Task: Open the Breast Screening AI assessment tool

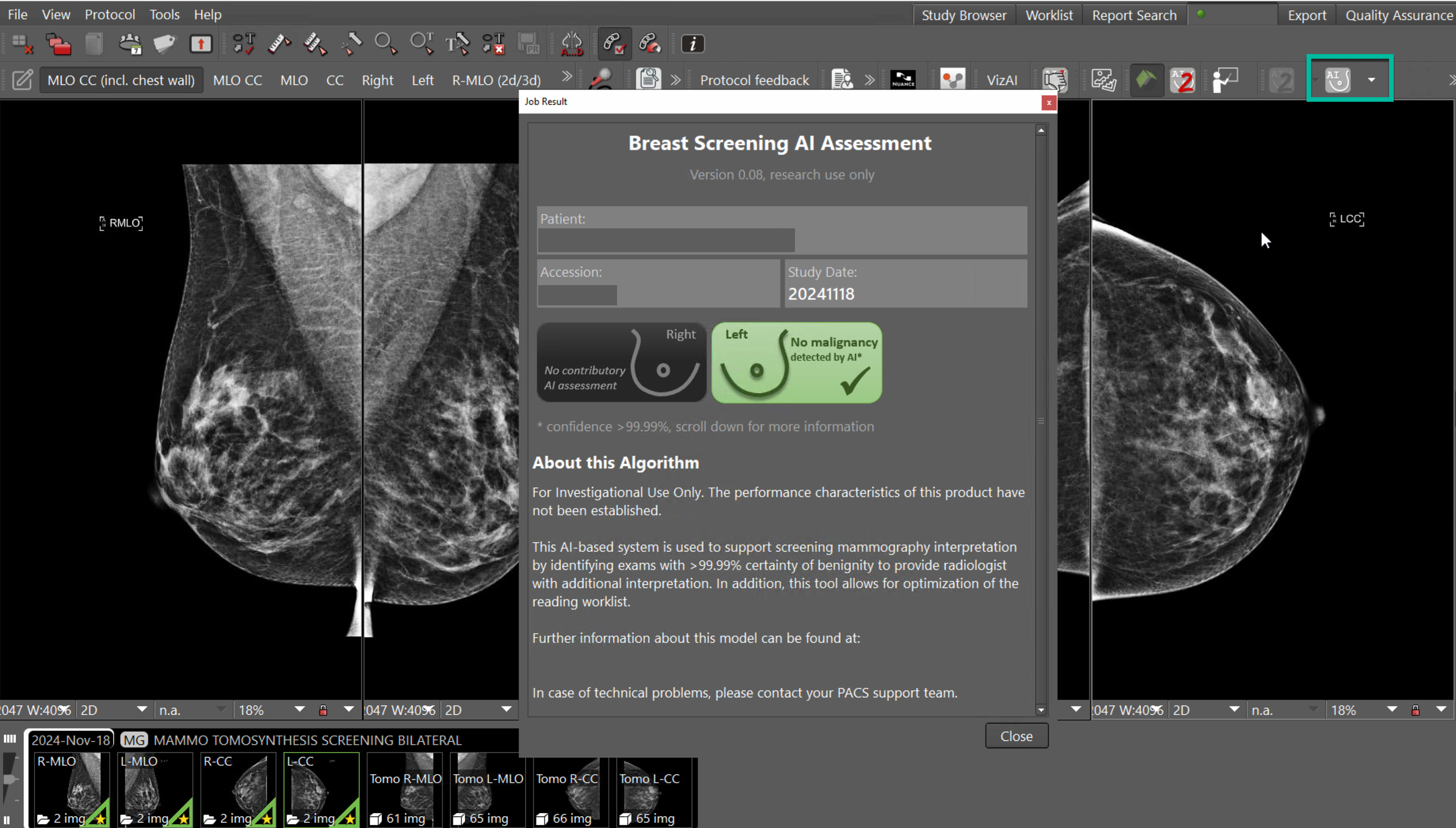Action: pos(1337,80)
